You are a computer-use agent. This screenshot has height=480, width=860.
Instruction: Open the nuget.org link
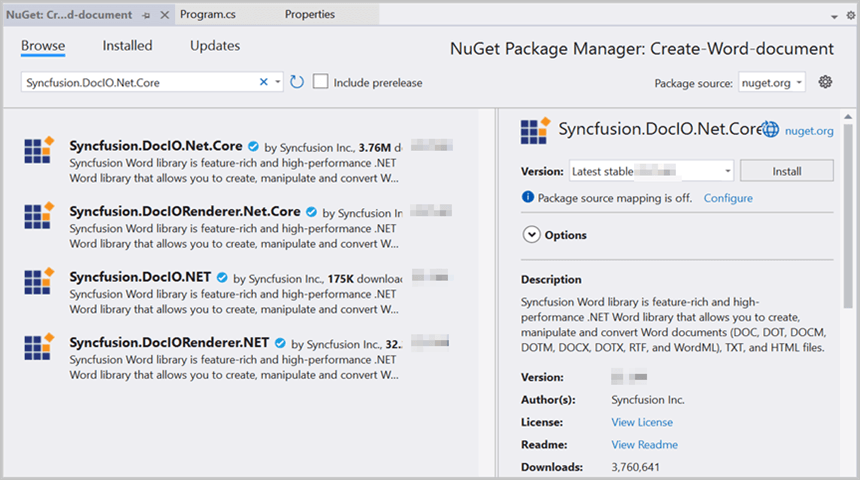[809, 131]
